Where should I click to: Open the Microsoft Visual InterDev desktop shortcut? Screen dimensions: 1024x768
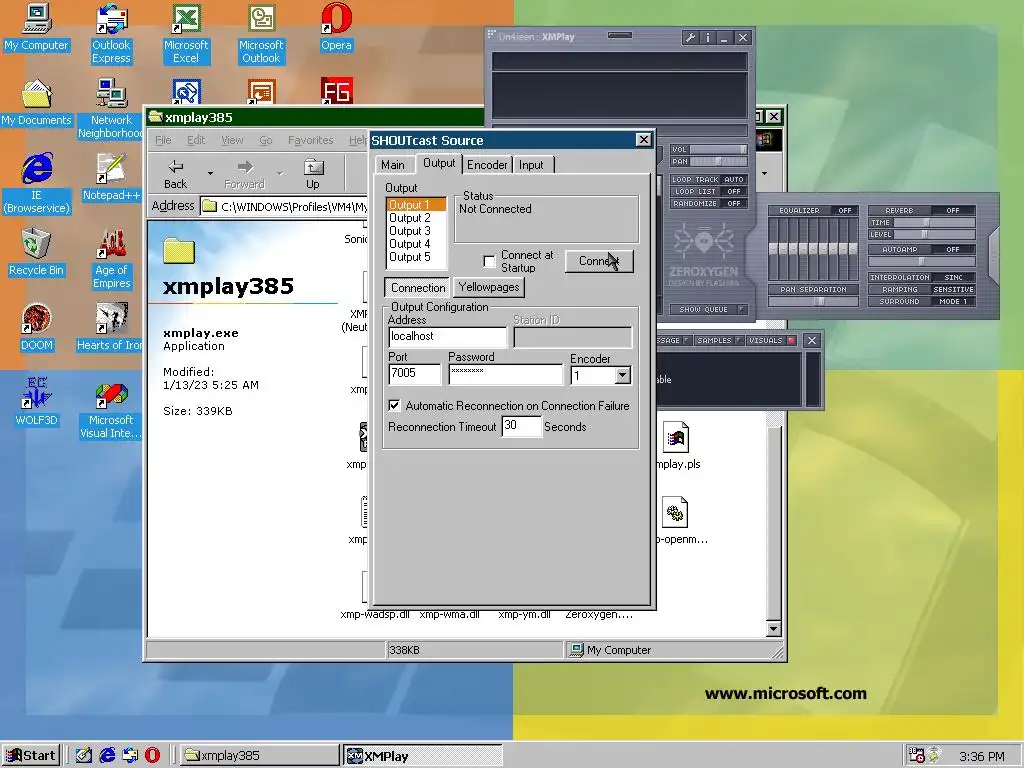pyautogui.click(x=111, y=409)
